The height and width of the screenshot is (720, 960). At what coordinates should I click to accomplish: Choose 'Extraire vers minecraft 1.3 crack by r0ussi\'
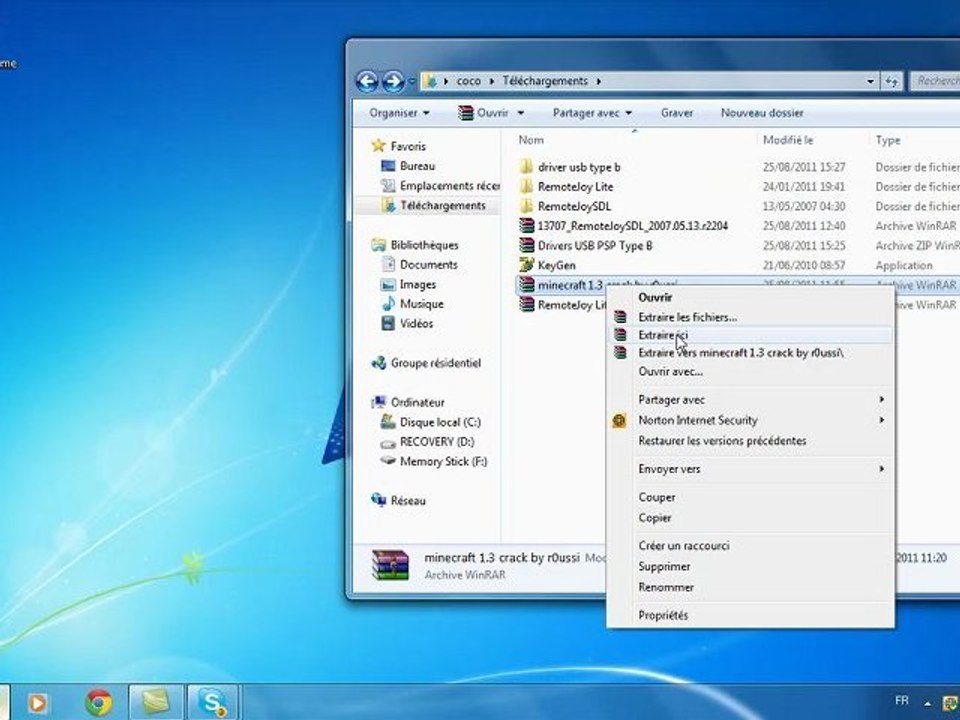click(x=751, y=353)
